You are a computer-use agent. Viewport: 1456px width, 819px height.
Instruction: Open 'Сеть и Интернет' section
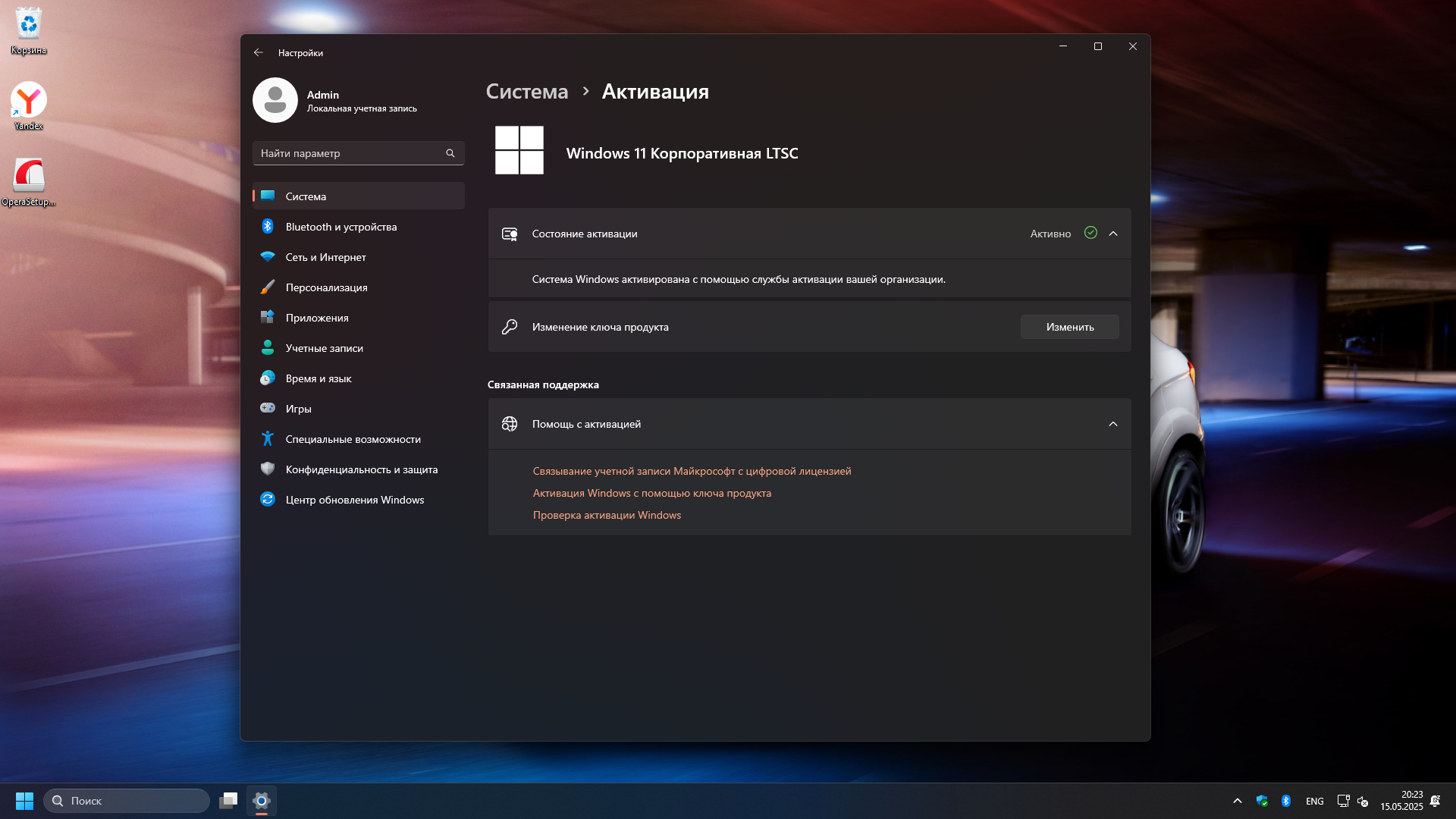pos(358,257)
